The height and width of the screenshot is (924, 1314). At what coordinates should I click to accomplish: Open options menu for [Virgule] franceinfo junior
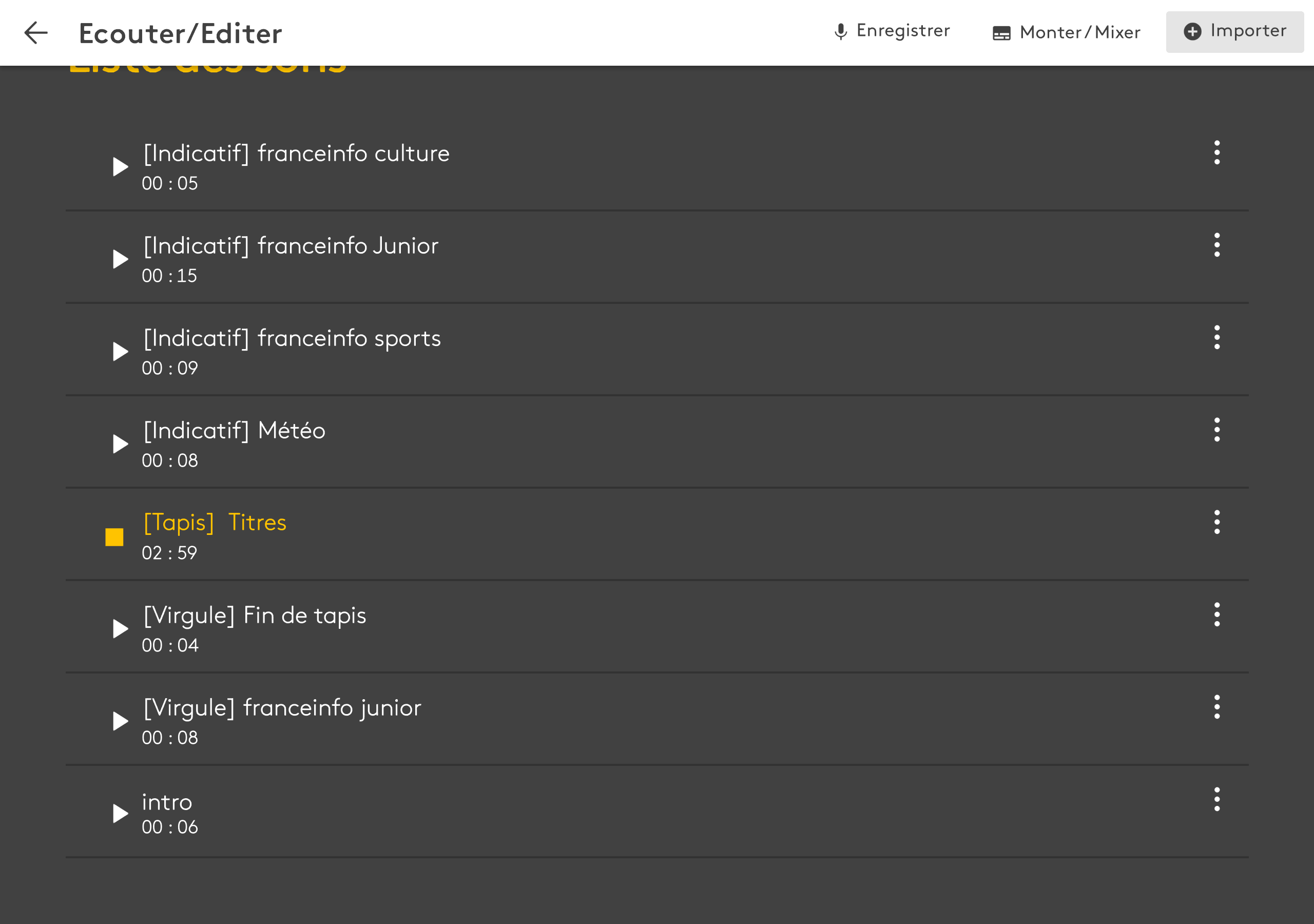click(1216, 707)
